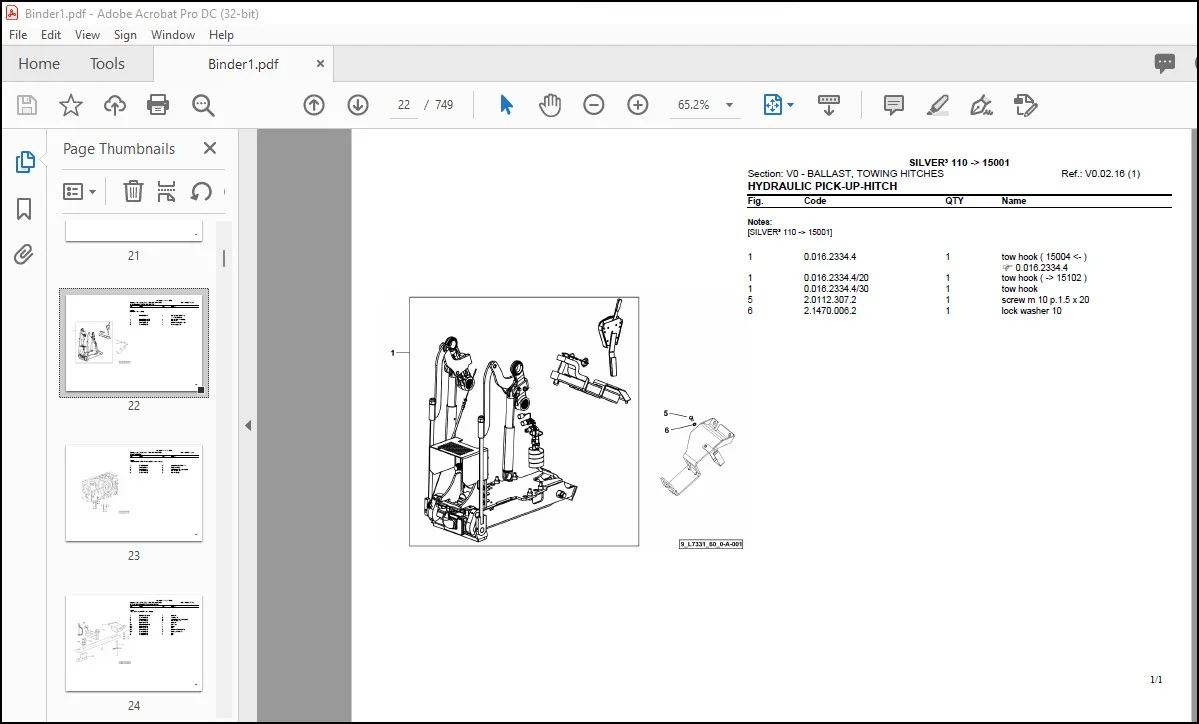Viewport: 1199px width, 724px height.
Task: Click the Fit page tool icon
Action: click(x=772, y=105)
